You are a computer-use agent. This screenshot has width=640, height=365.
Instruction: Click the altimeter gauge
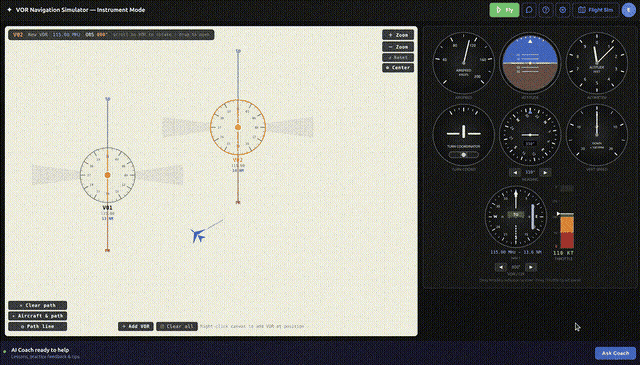(597, 63)
